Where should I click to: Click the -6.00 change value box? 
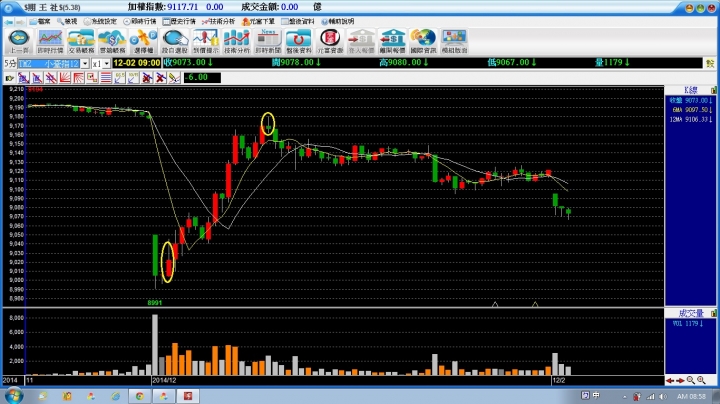pos(202,78)
